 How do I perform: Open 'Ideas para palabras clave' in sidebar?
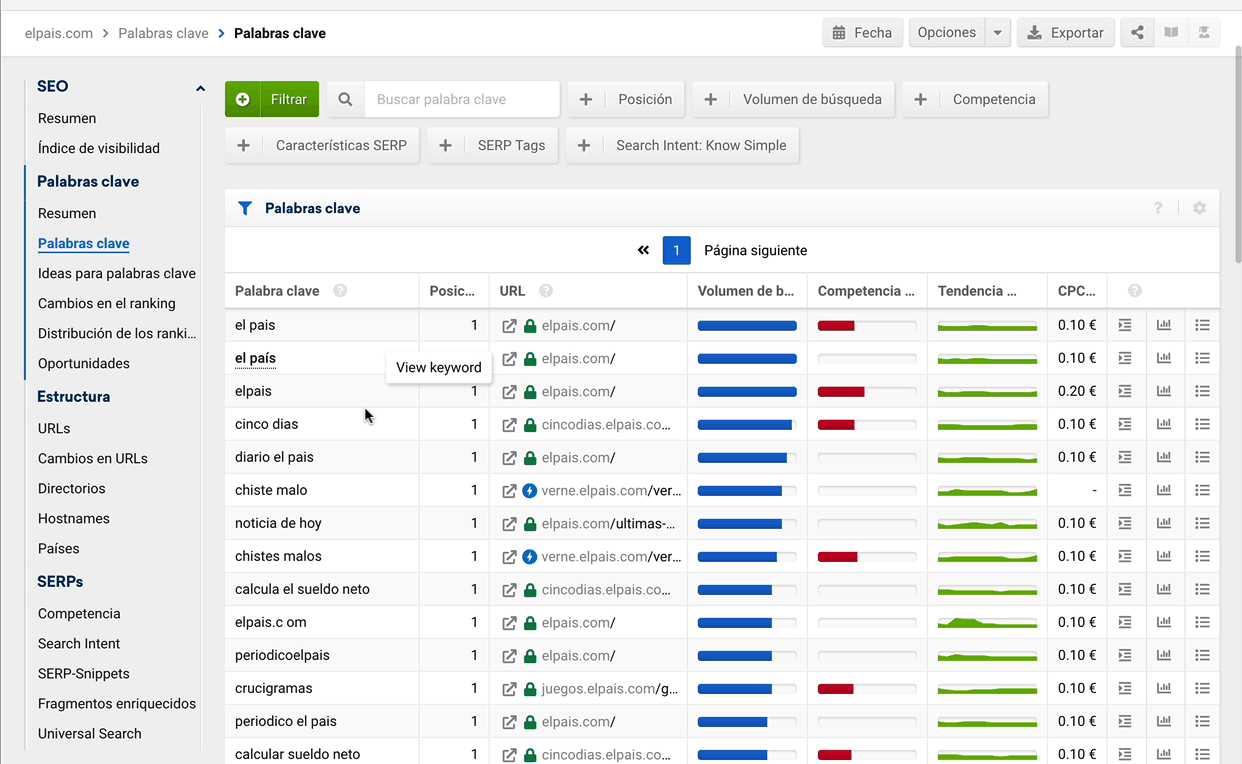tap(116, 273)
